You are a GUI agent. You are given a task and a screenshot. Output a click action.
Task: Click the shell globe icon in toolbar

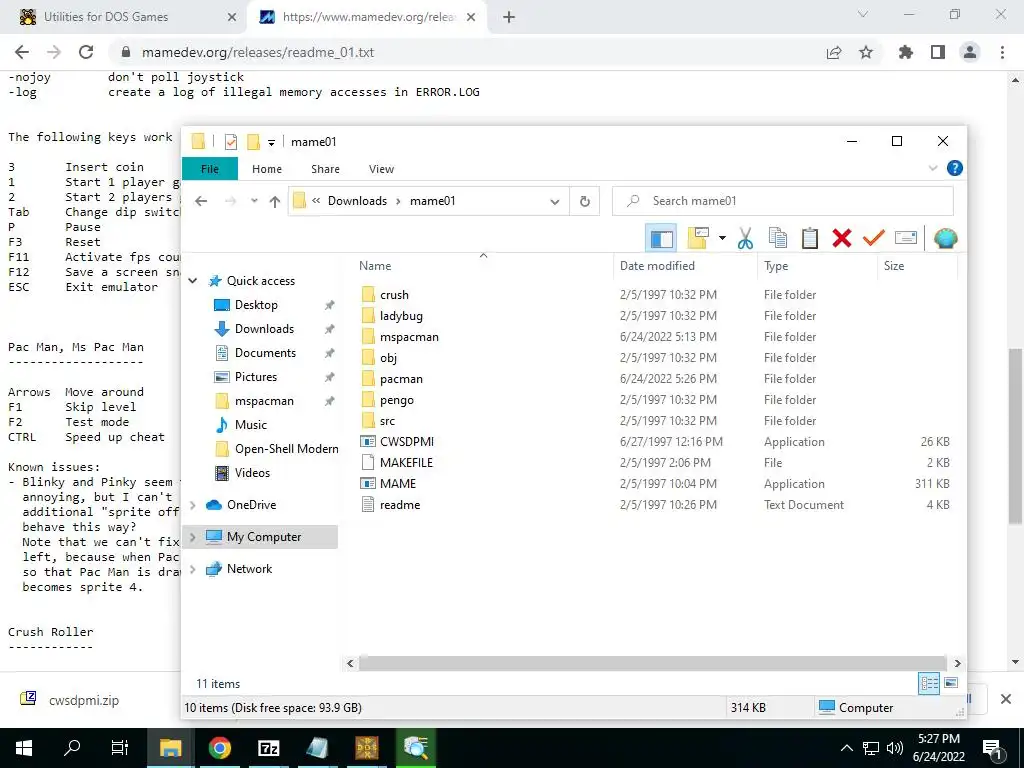tap(945, 238)
